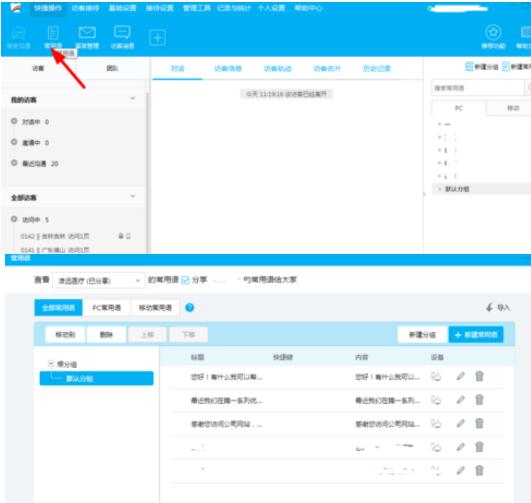
Task: Switch to the 移动常用语 tab
Action: tap(155, 308)
